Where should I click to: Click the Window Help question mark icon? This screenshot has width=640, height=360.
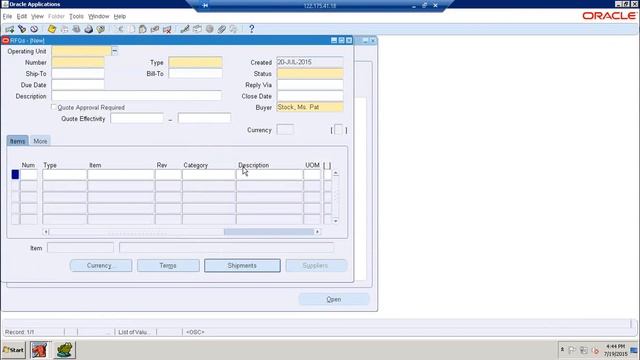point(251,29)
